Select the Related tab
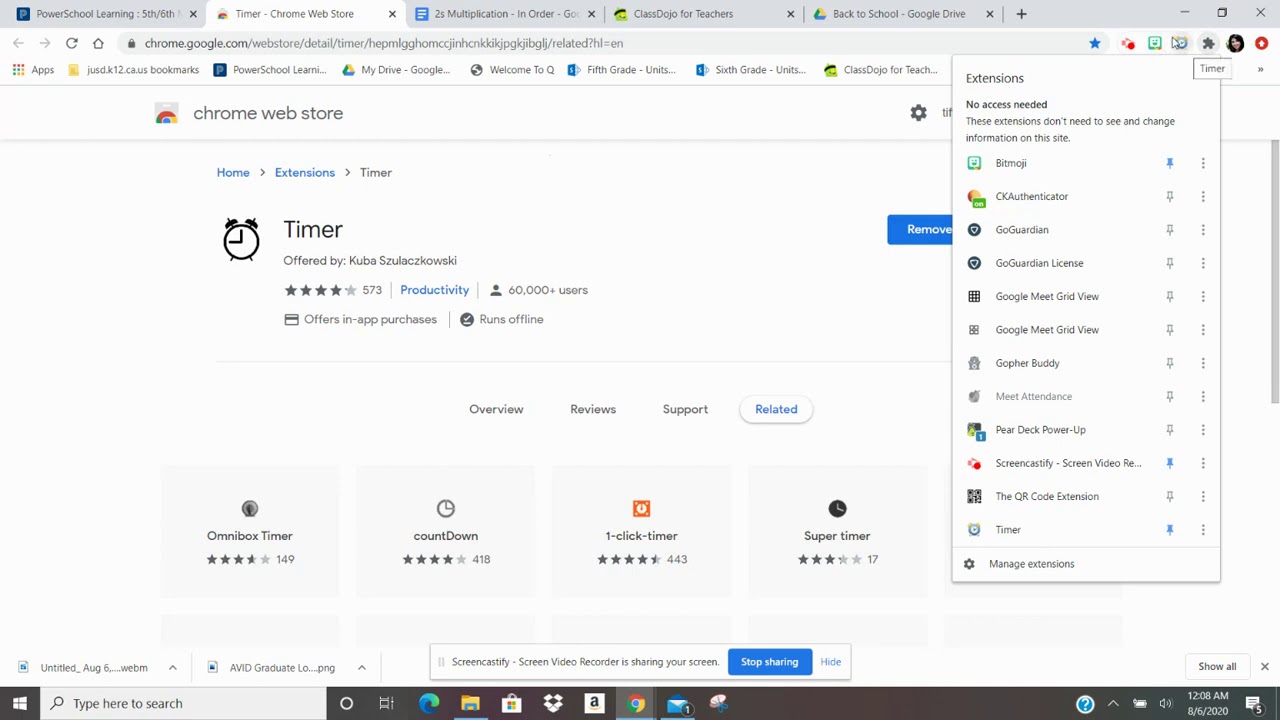 coord(776,409)
